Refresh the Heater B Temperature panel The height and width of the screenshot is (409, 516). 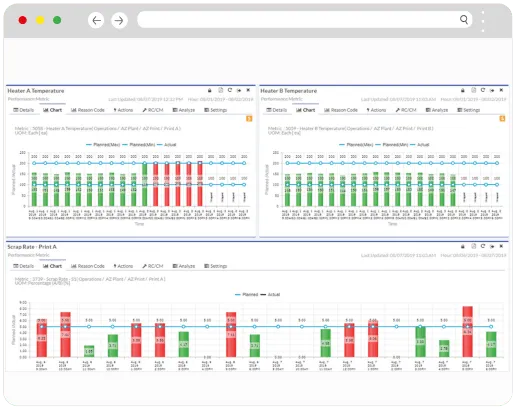(483, 90)
